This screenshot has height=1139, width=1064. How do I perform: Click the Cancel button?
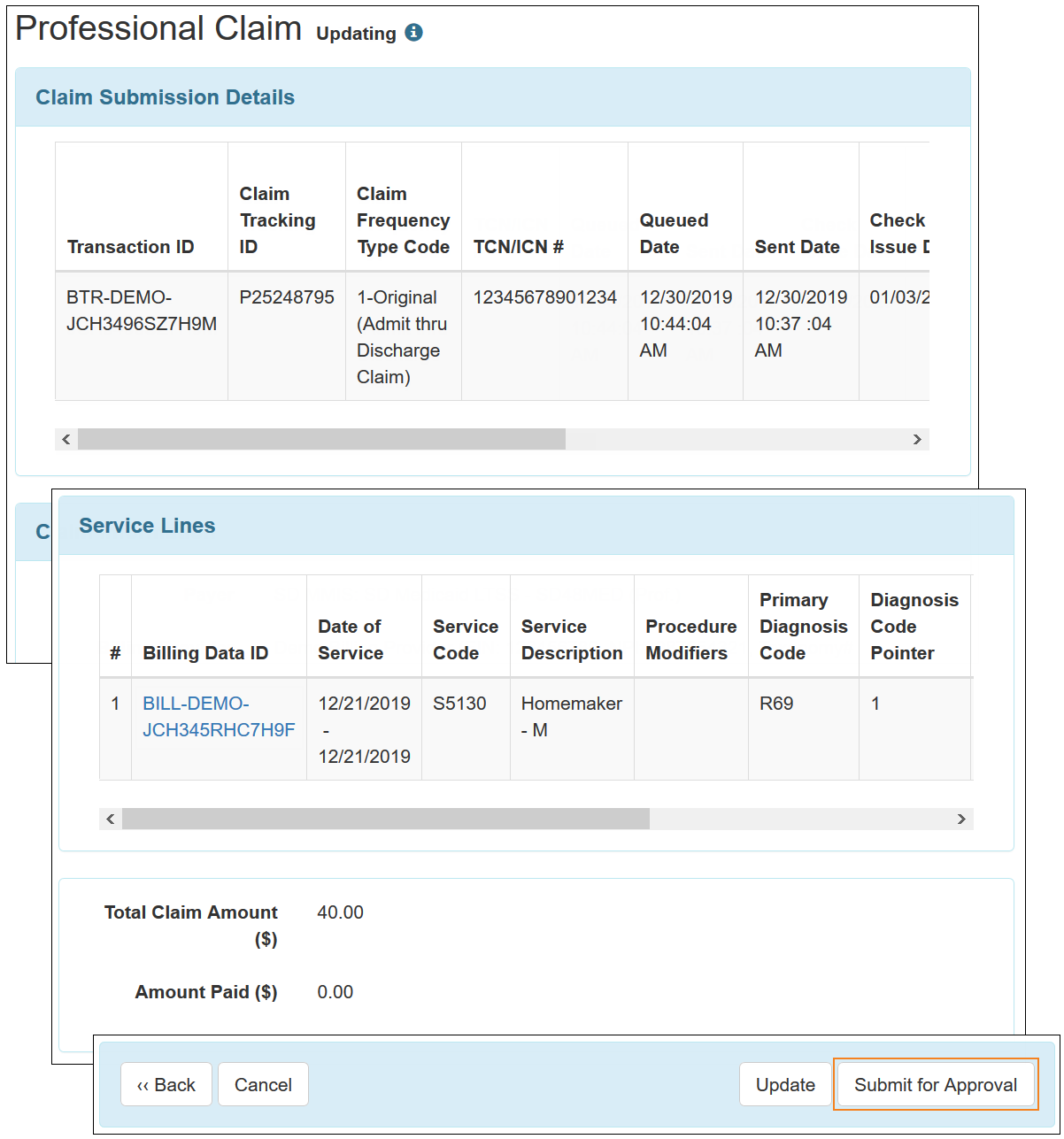coord(263,1084)
